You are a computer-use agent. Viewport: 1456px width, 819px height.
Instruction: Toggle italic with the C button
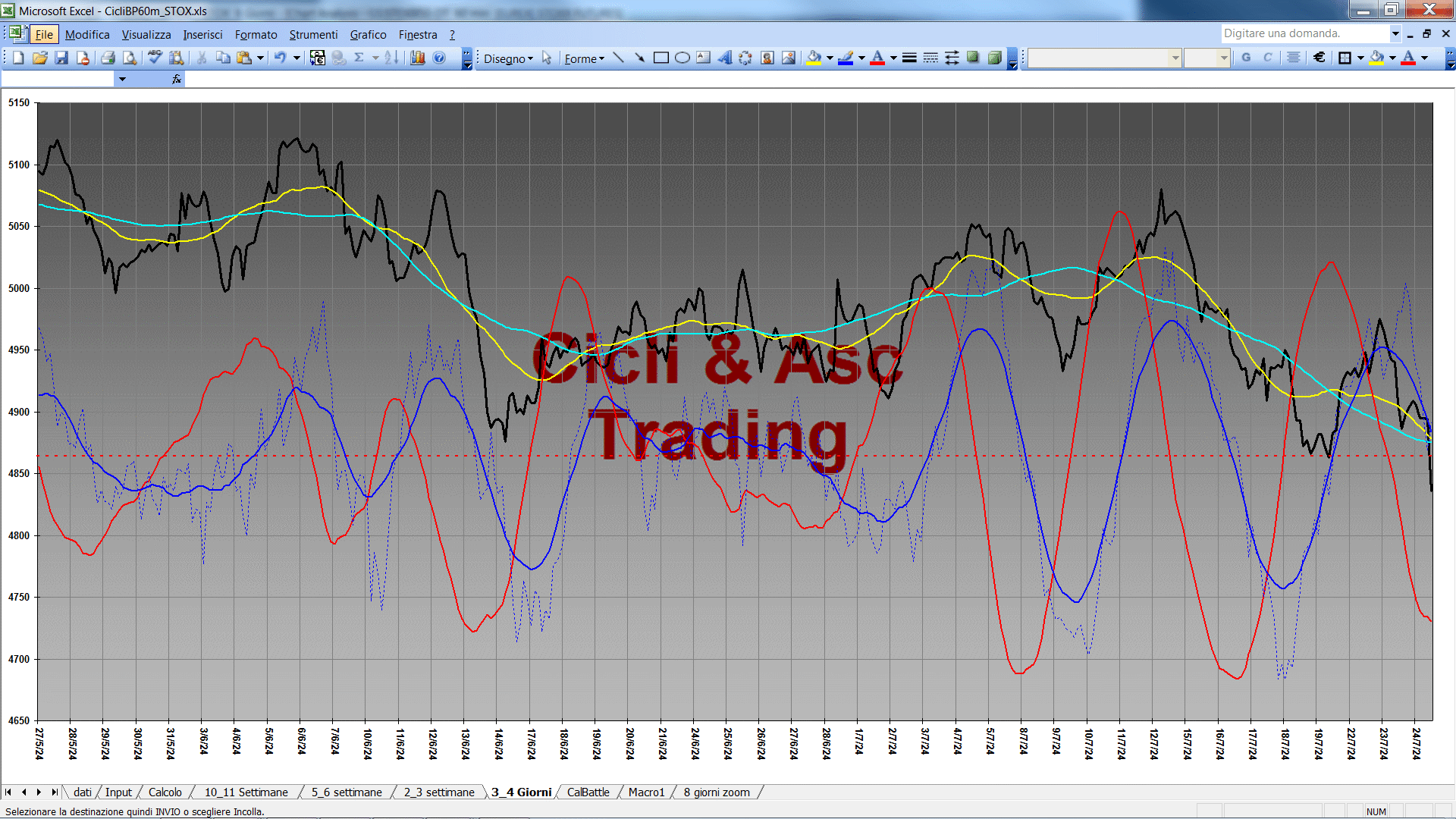pyautogui.click(x=1267, y=58)
